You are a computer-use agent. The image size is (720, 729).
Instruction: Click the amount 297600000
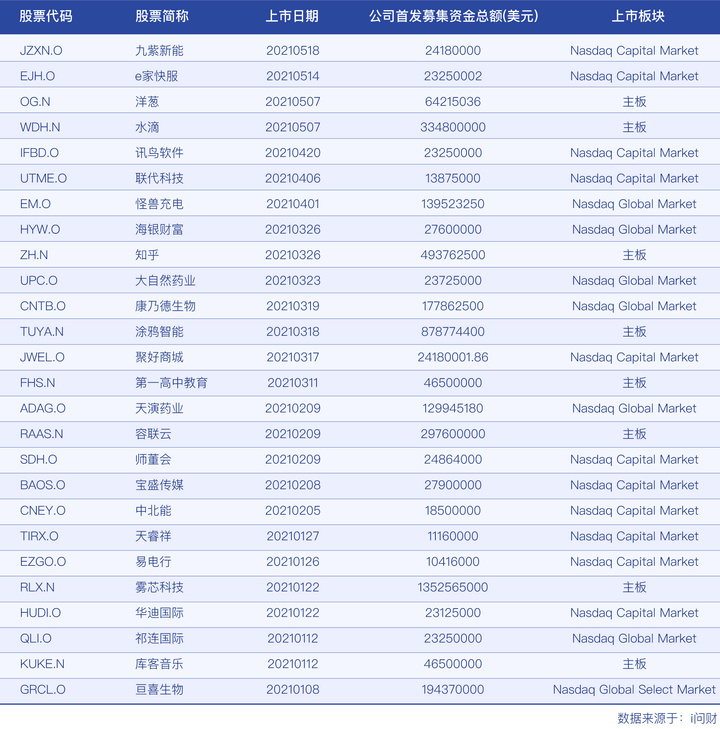pyautogui.click(x=453, y=434)
